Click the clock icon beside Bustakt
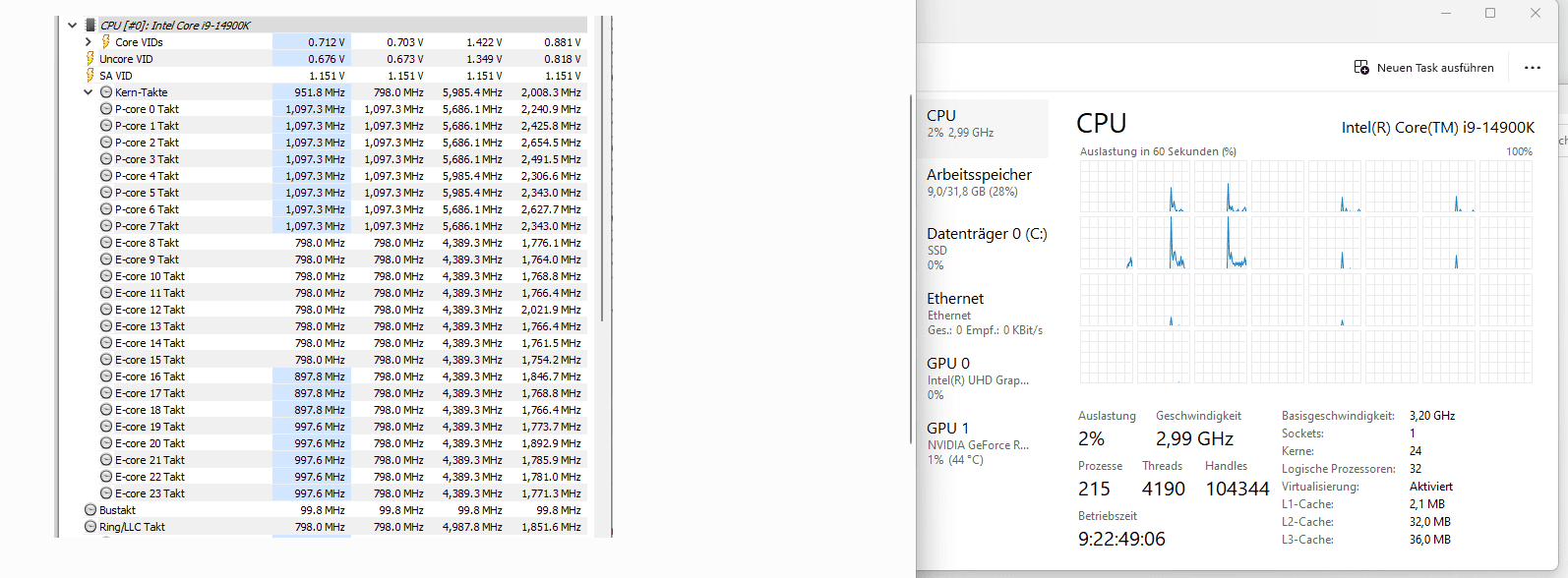The width and height of the screenshot is (1568, 578). click(x=90, y=510)
